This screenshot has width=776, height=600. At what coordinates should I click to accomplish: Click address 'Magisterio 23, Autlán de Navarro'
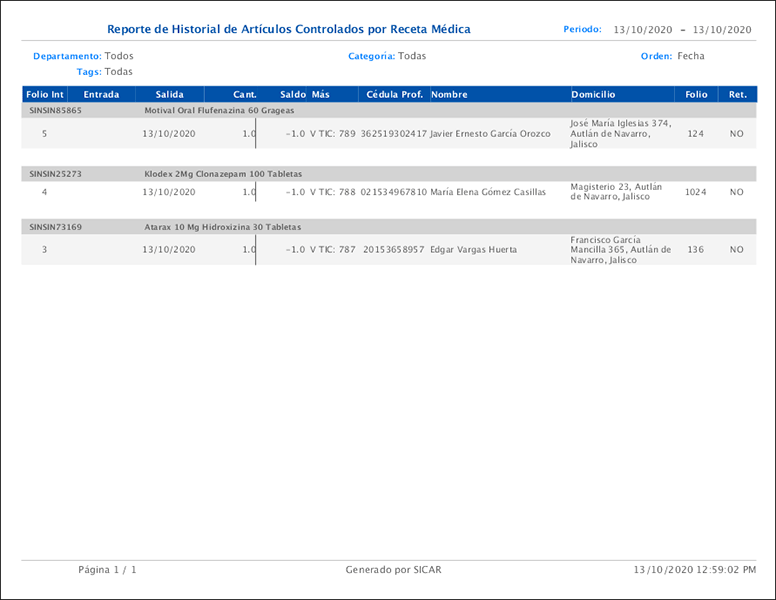click(x=616, y=192)
